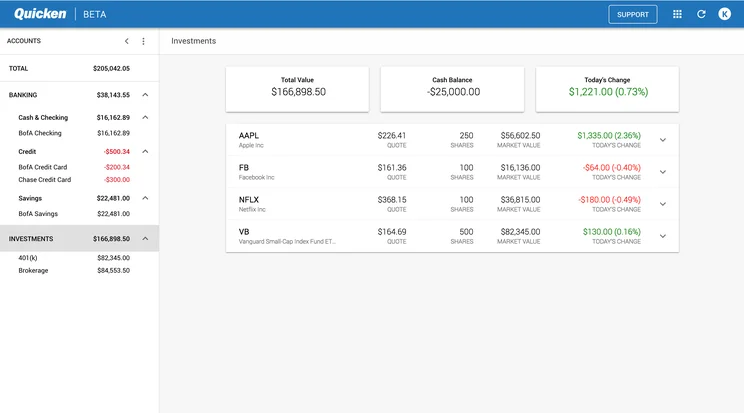Click the ACCOUNTS sidebar heading
Viewport: 744px width, 413px height.
(24, 41)
